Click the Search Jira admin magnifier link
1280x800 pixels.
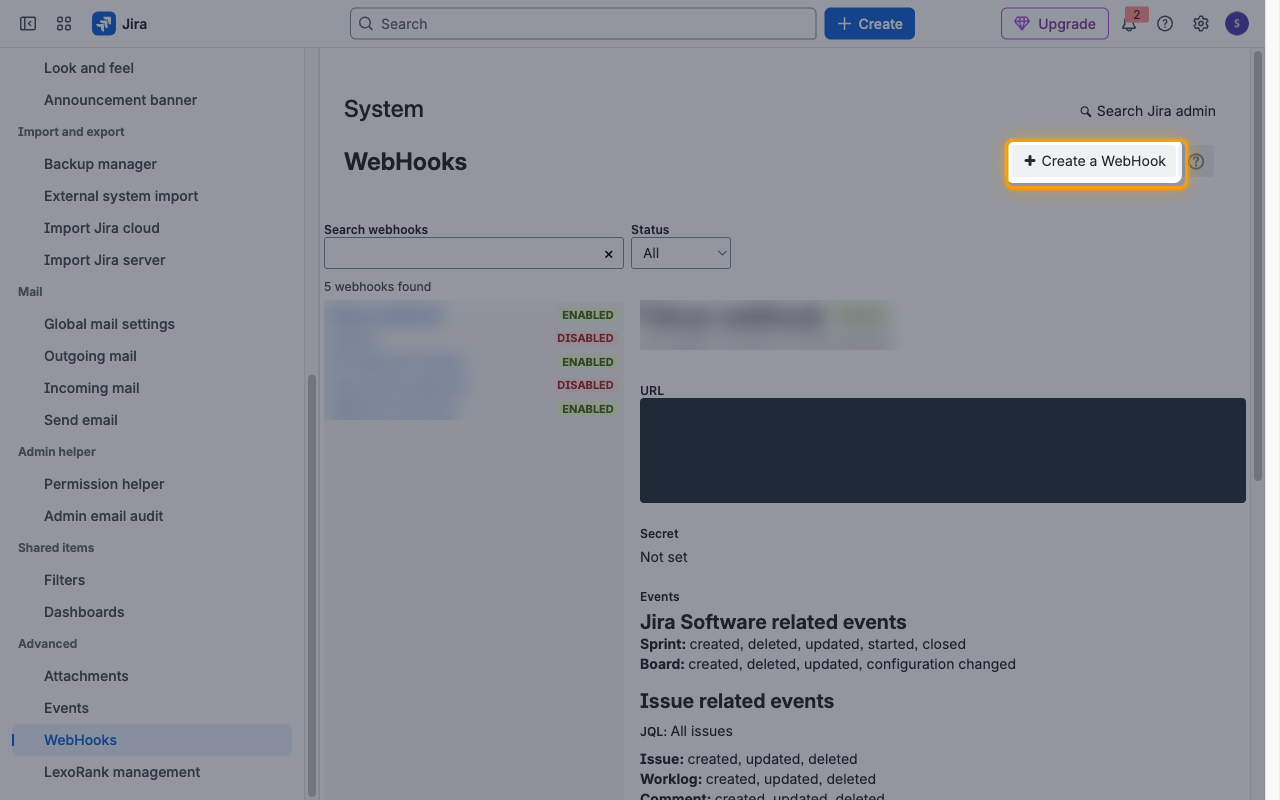1148,111
